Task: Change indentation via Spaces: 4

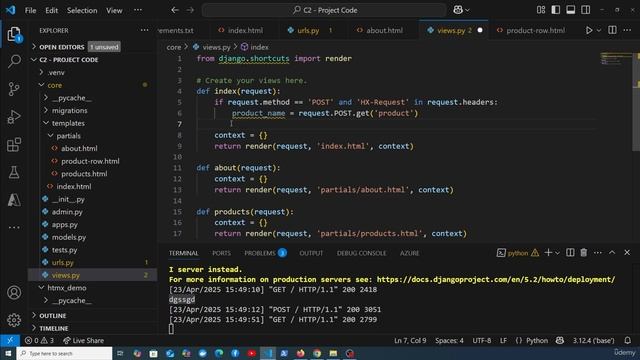Action: pos(449,340)
